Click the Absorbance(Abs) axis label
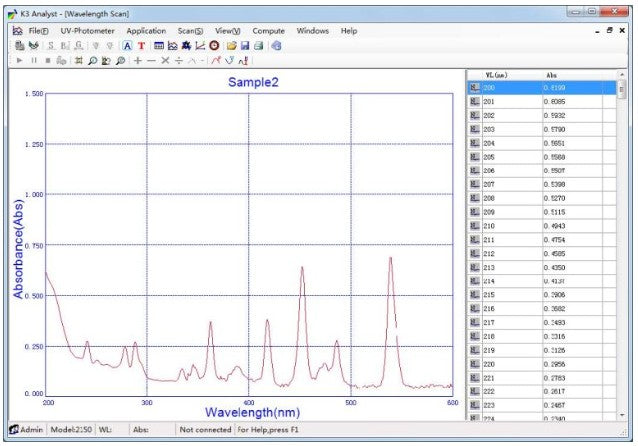The image size is (638, 446). (18, 249)
